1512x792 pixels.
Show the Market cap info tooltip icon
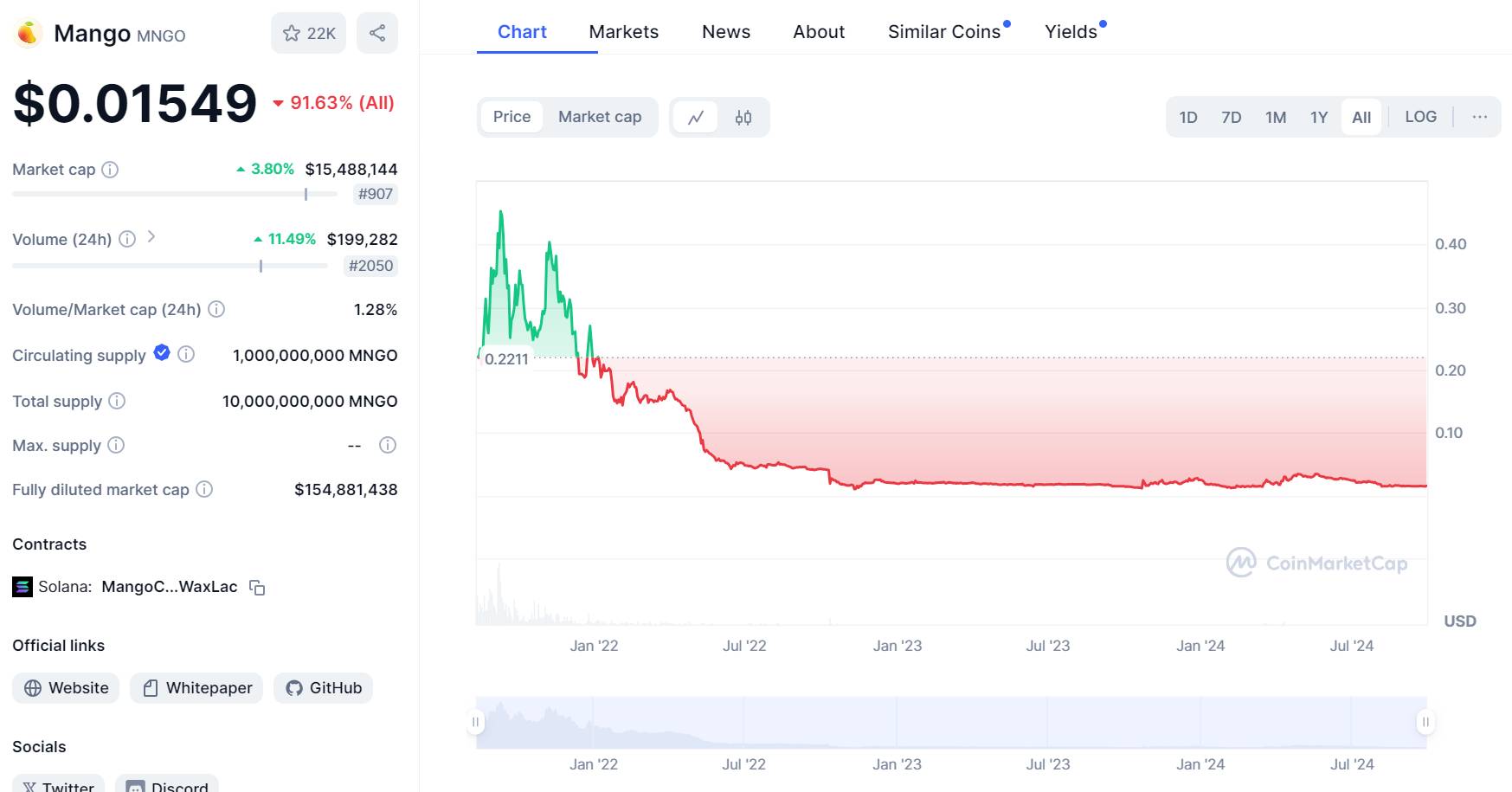point(110,170)
